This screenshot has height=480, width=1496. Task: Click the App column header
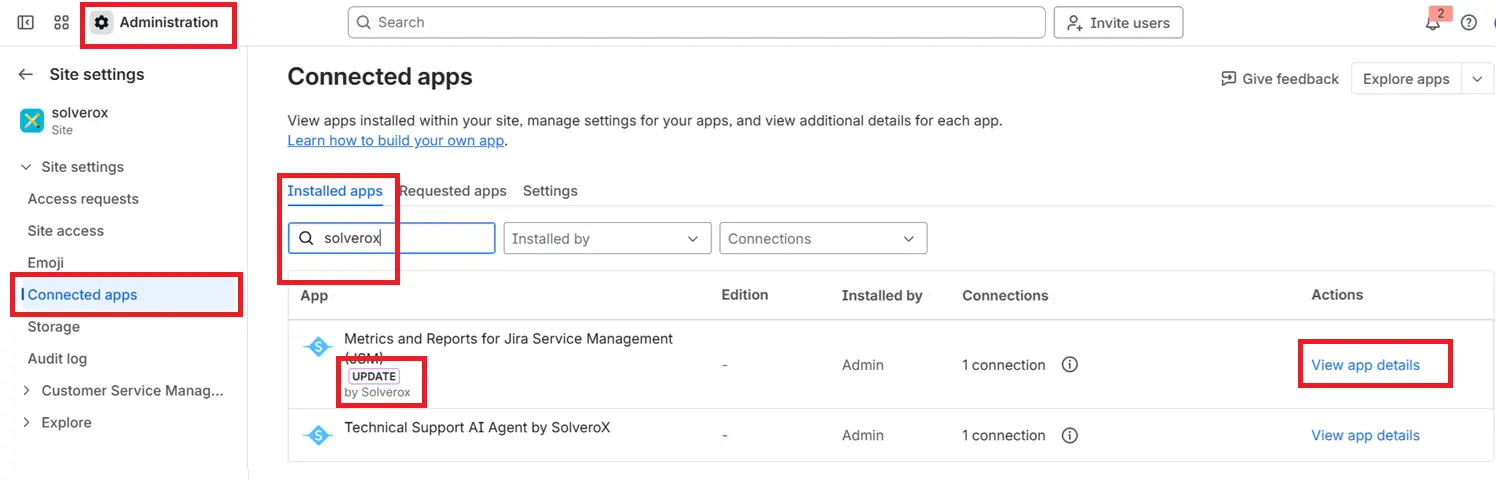tap(314, 295)
